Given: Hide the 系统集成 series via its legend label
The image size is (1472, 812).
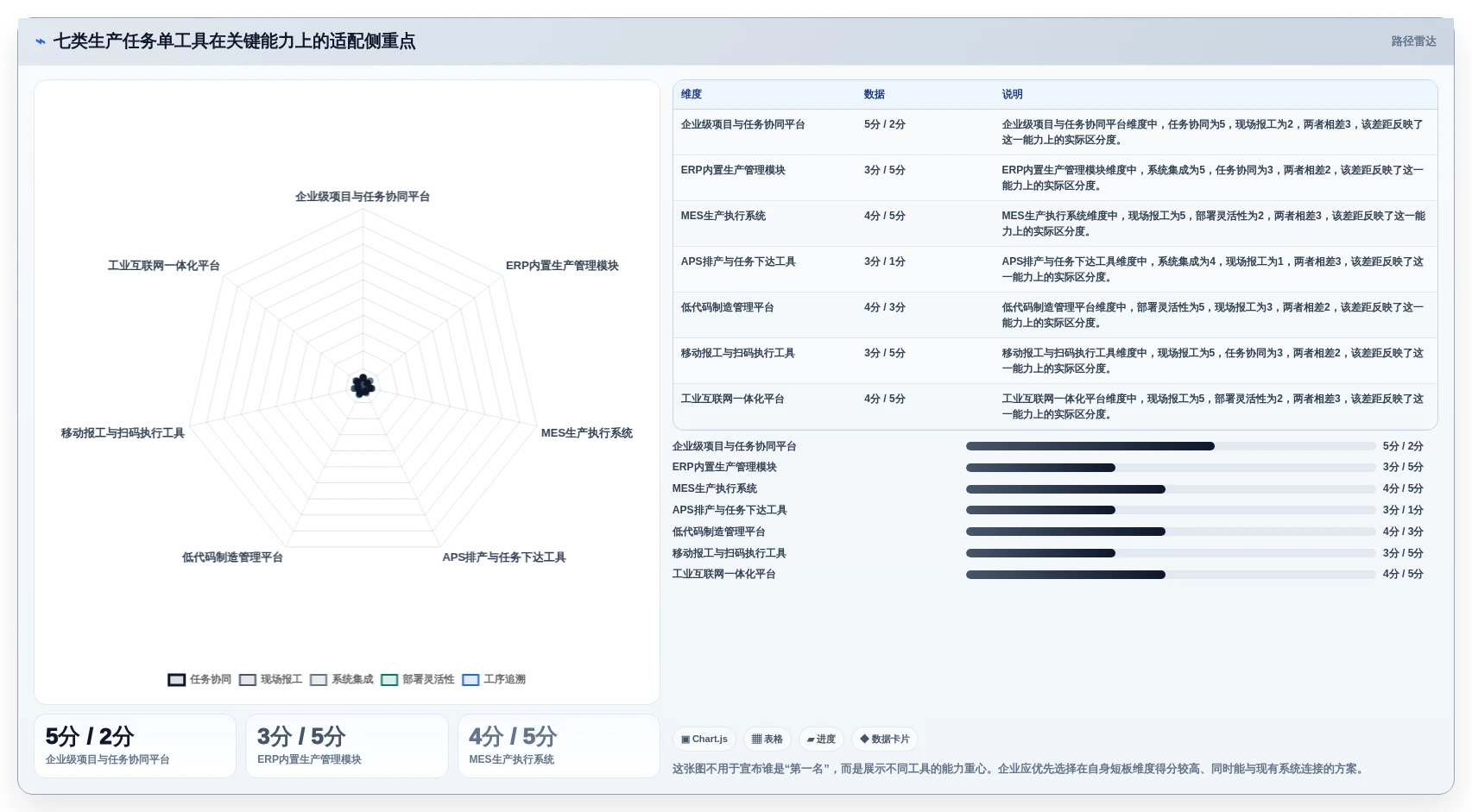Looking at the screenshot, I should pos(352,680).
